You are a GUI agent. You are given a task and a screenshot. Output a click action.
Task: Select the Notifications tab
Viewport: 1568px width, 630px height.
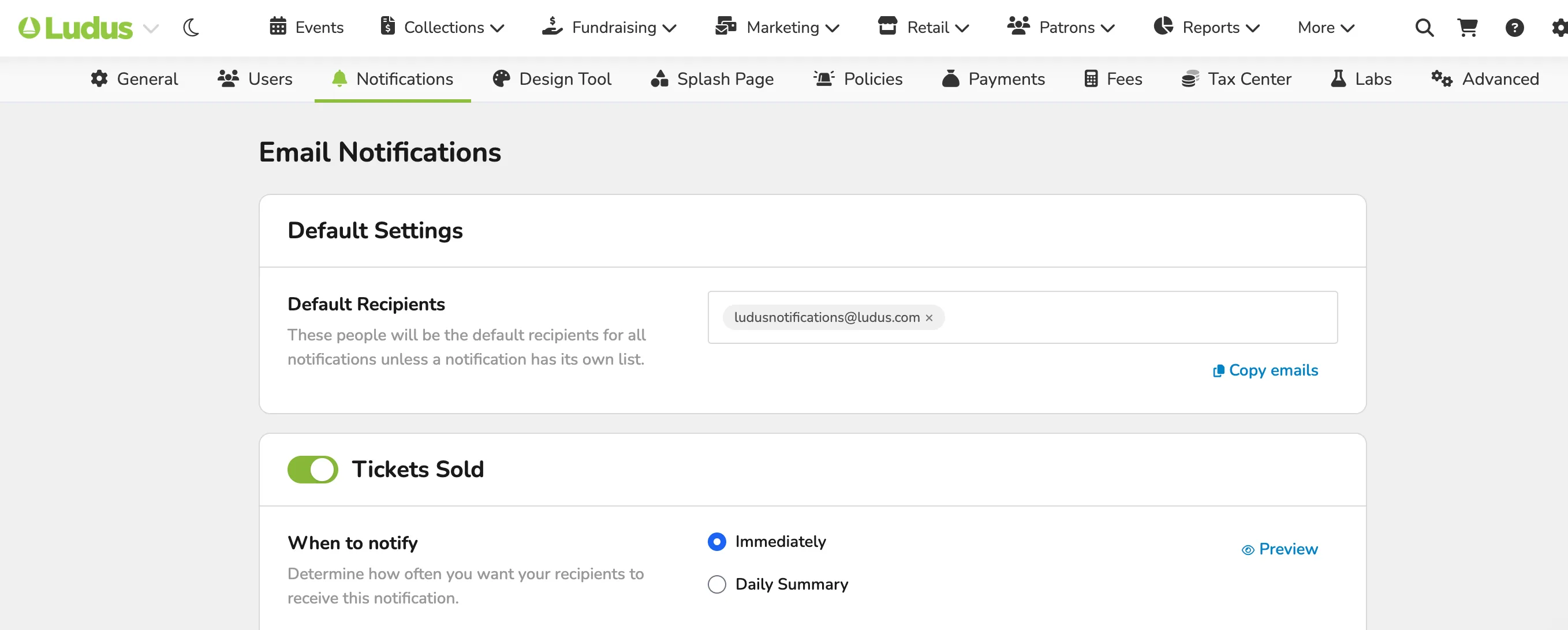click(393, 79)
